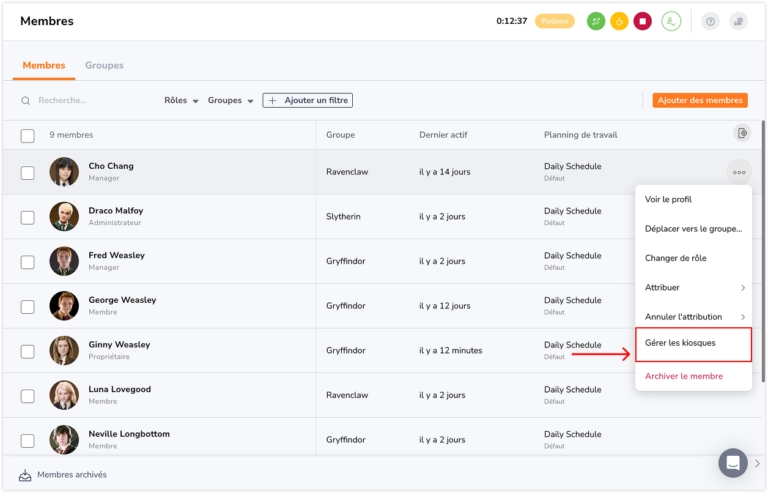Click Ajouter des membres button
Image resolution: width=768 pixels, height=493 pixels.
point(700,100)
